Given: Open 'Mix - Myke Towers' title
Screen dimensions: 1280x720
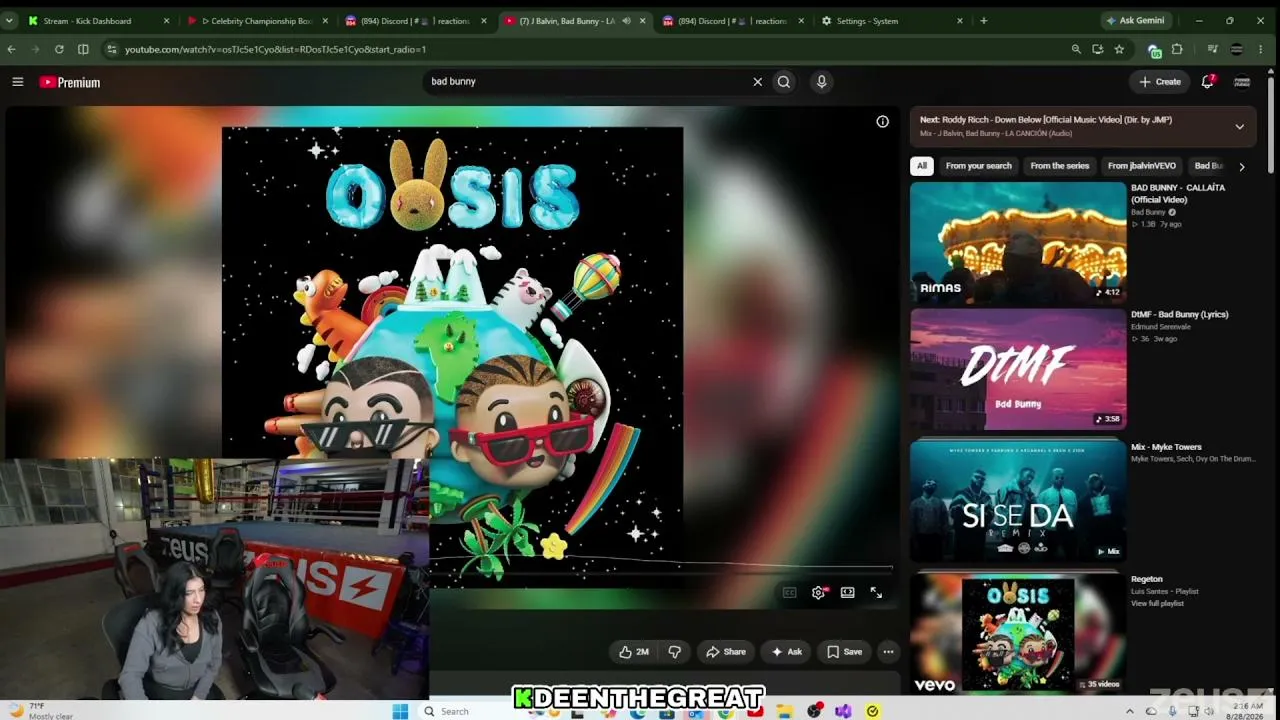Looking at the screenshot, I should coord(1166,447).
